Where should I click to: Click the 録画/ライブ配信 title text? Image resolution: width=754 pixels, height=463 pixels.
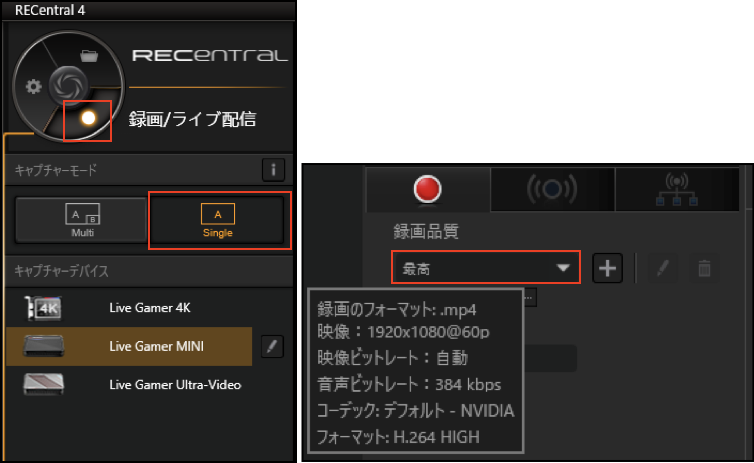(x=192, y=119)
